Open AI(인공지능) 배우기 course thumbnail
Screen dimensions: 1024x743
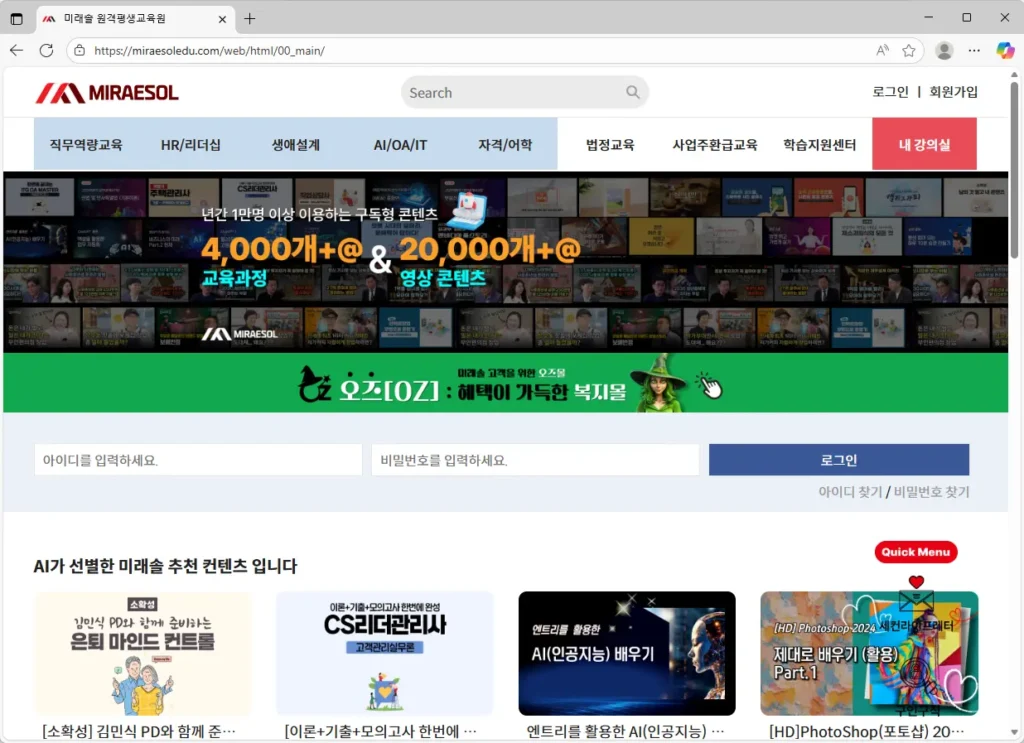[627, 654]
